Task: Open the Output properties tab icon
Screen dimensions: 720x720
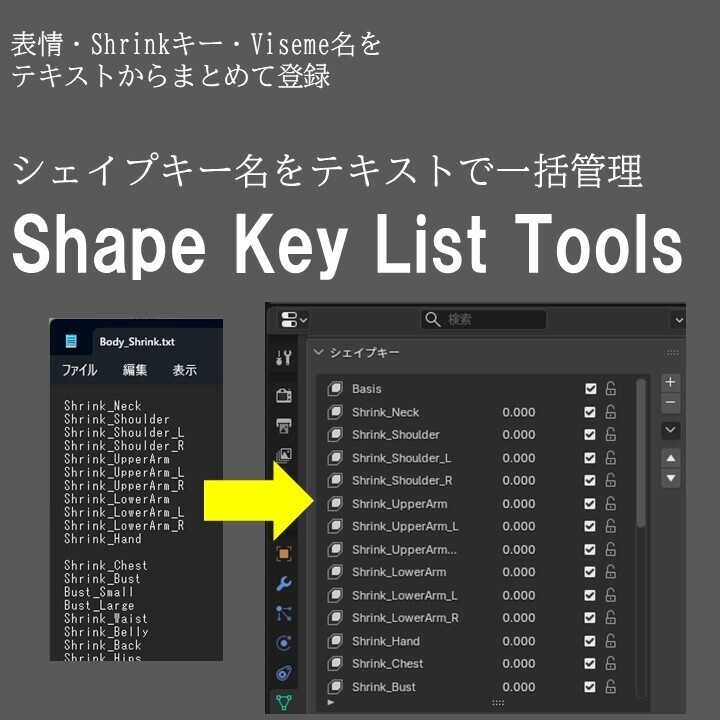Action: 284,426
